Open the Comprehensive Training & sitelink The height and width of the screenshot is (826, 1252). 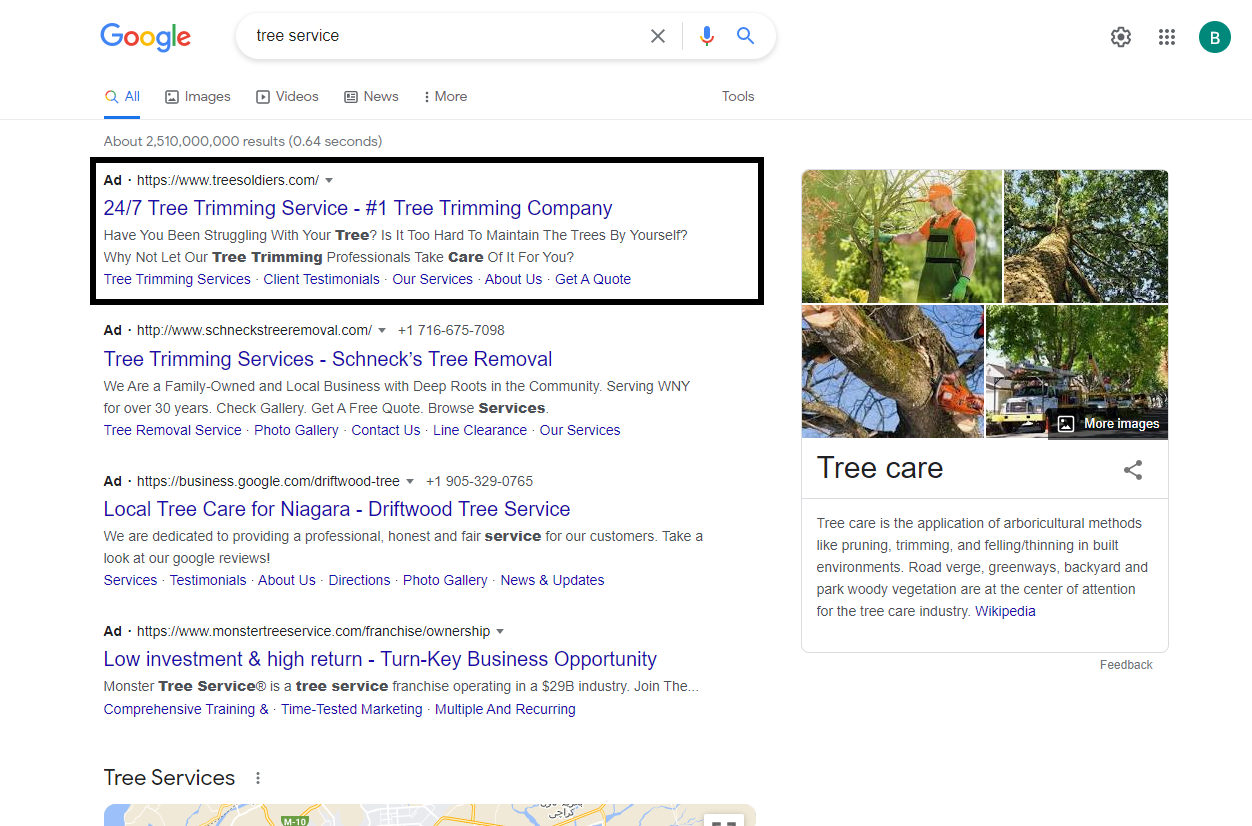(186, 709)
